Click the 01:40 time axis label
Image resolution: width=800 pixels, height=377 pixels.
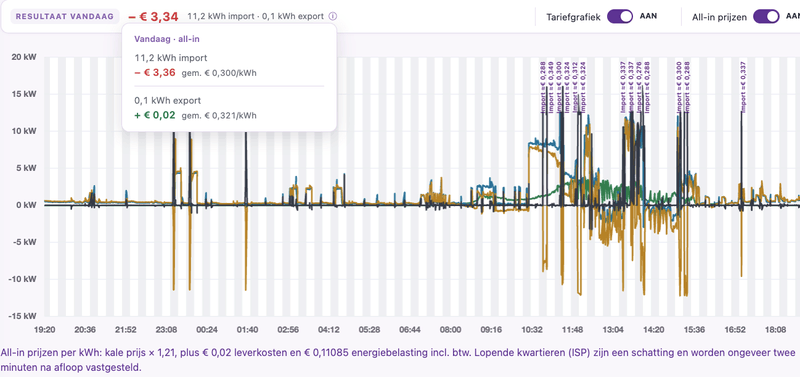coord(247,330)
